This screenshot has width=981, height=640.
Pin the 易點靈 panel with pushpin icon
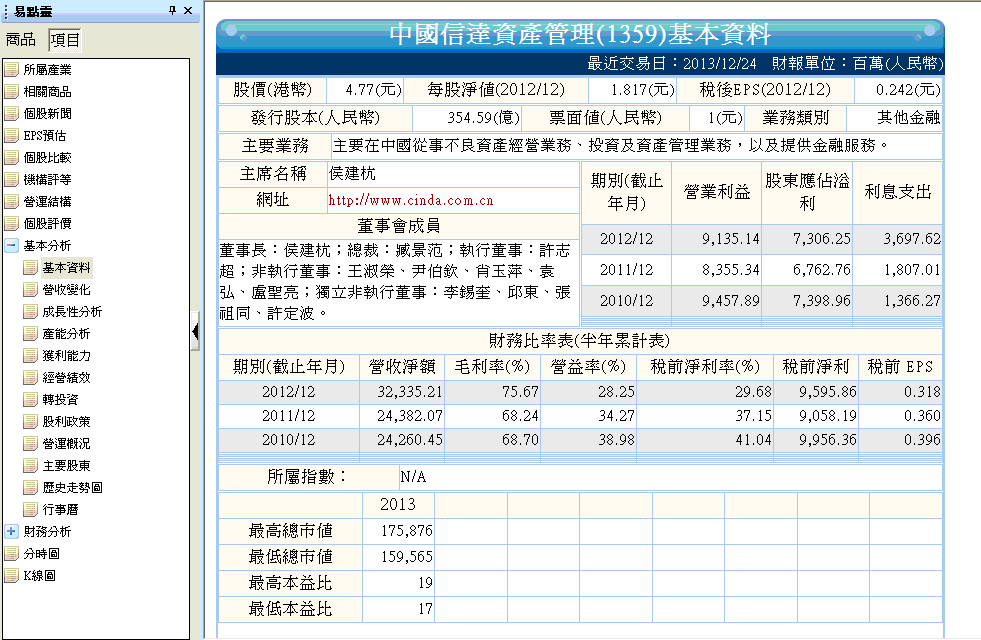[173, 10]
